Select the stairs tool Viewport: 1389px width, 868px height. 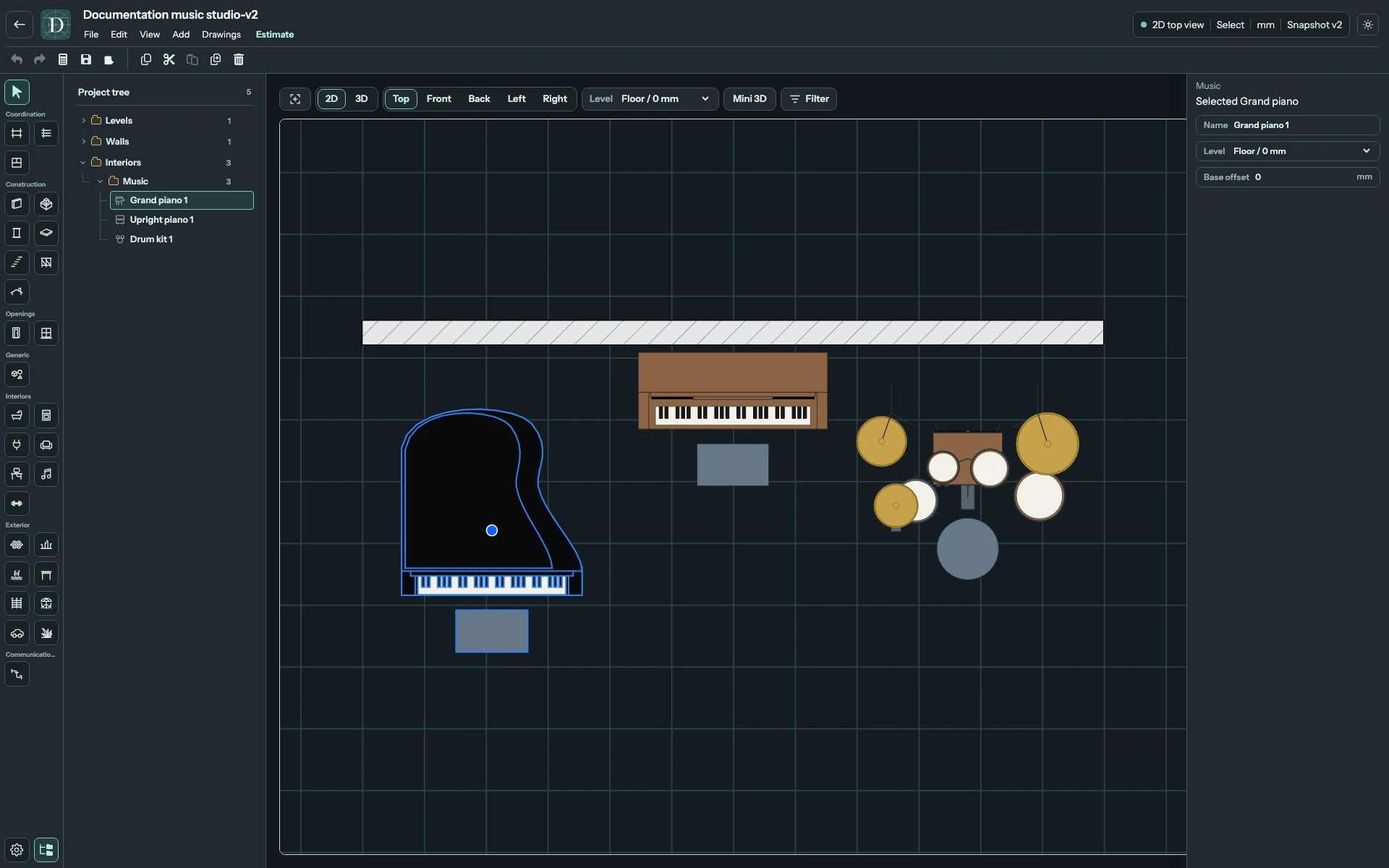[17, 263]
